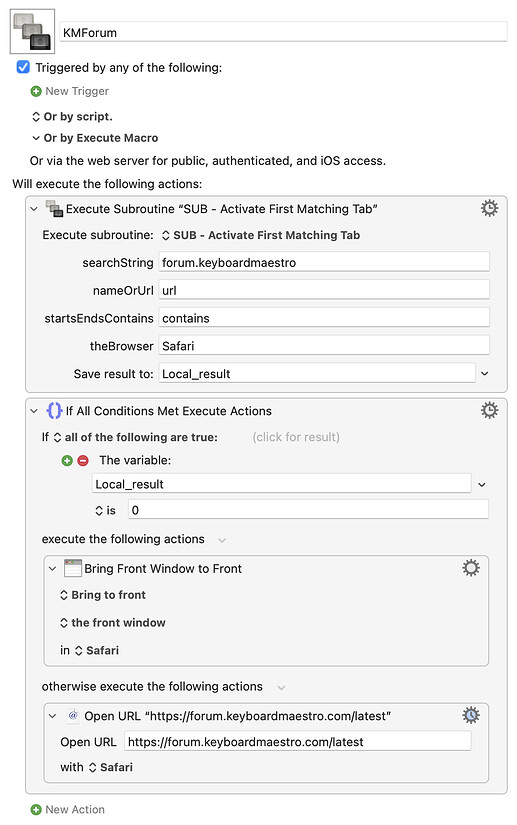
Task: Open gear menu of Bring Front Window action
Action: coord(471,568)
